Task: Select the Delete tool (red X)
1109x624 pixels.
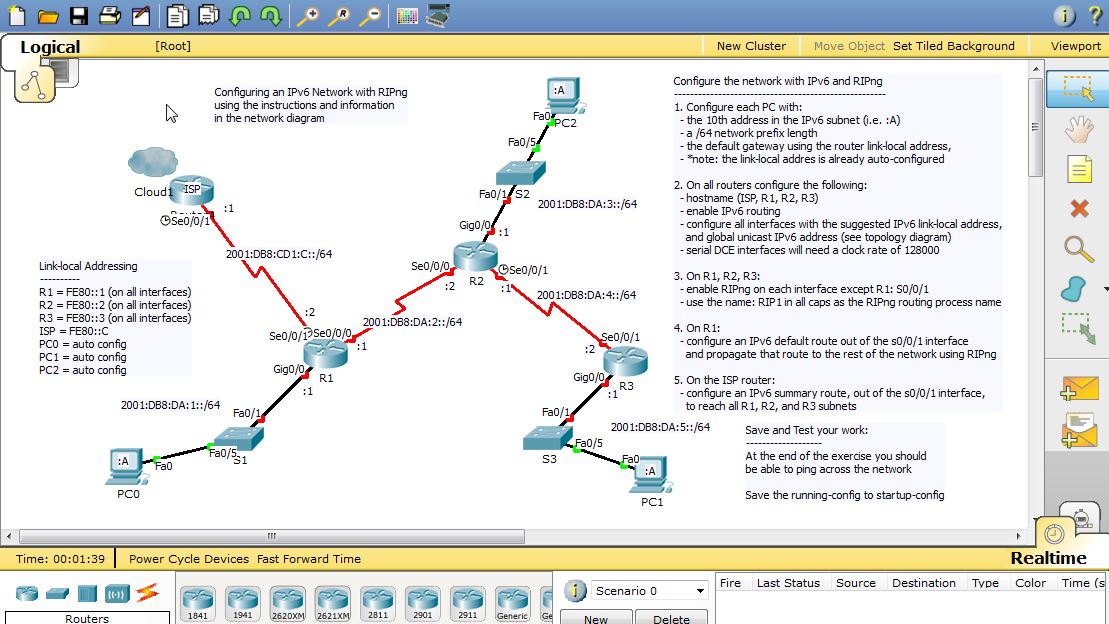Action: click(1080, 209)
